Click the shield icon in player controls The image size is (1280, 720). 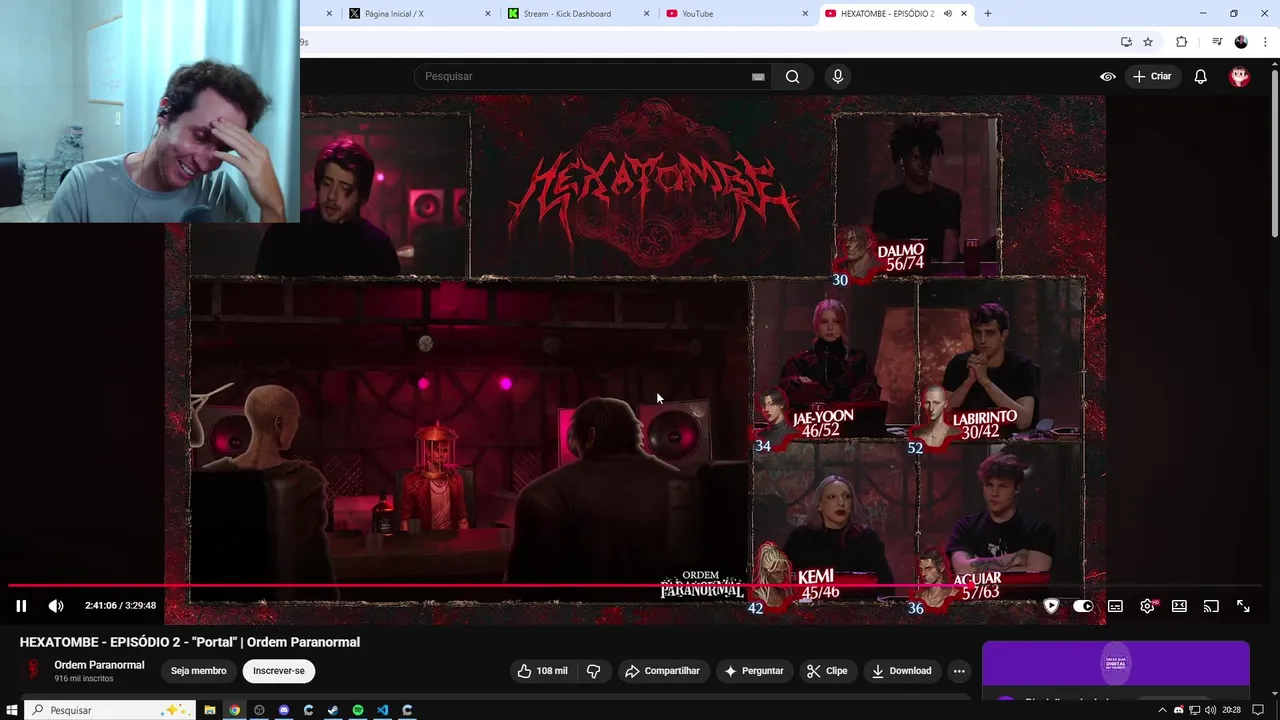coord(1051,606)
